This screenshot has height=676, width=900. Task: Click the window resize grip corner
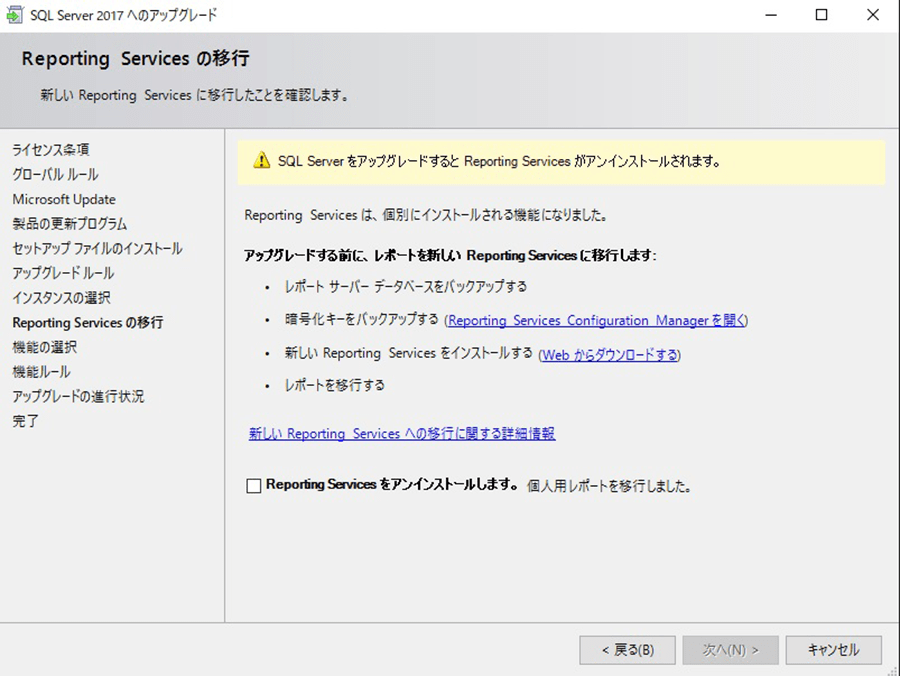pos(893,670)
